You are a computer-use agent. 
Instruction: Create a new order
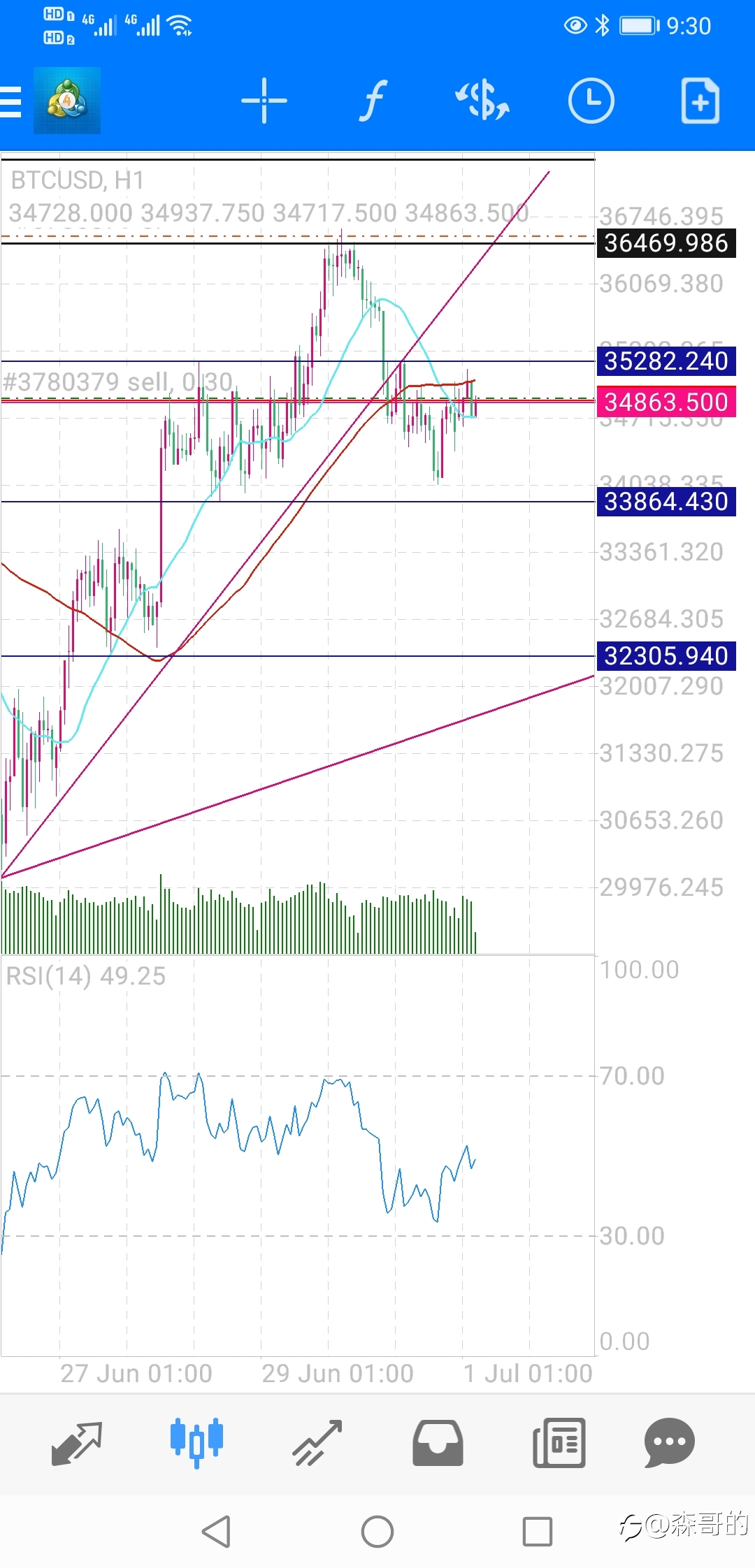[x=700, y=101]
